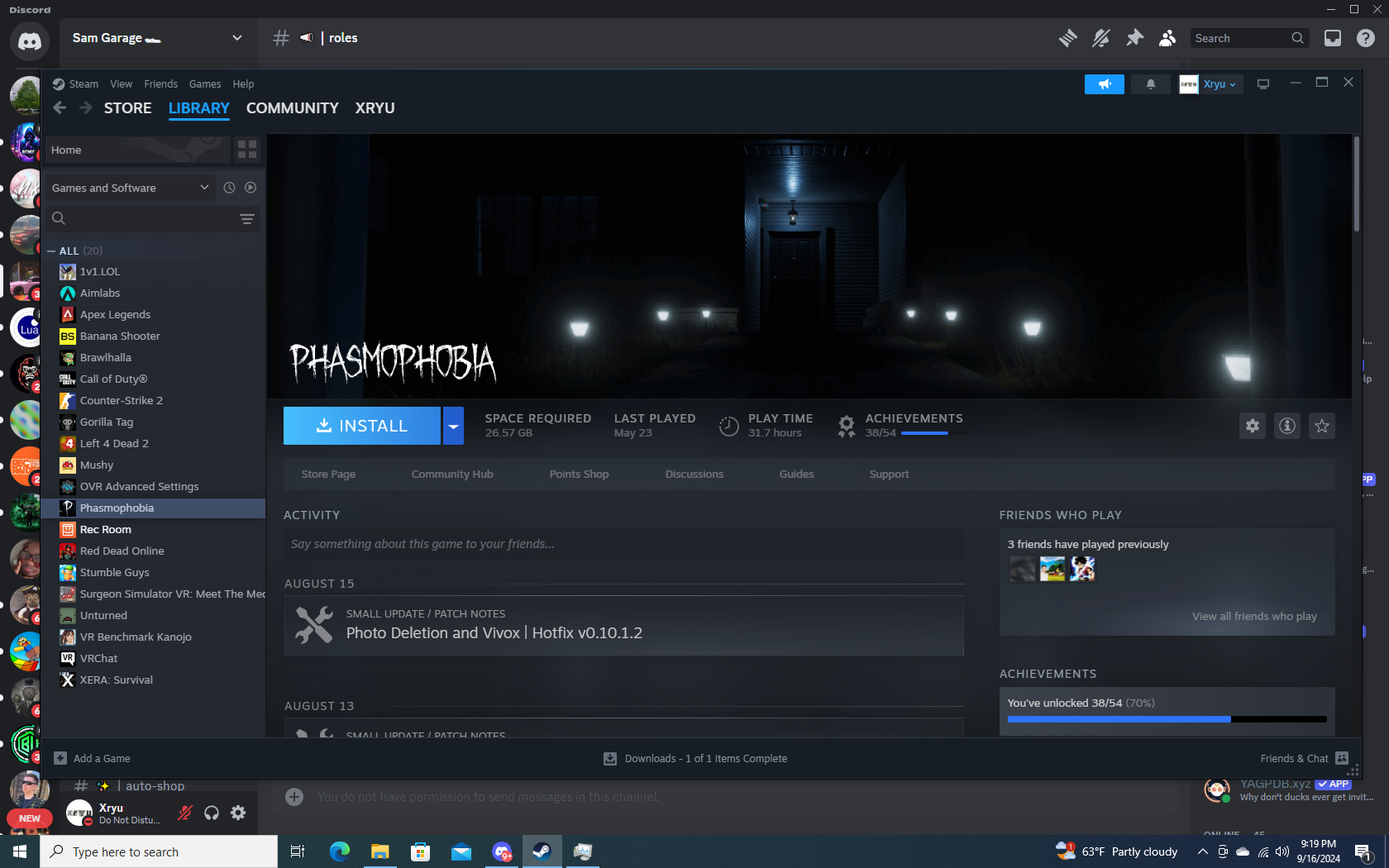Show Discord pinned messages
The height and width of the screenshot is (868, 1389).
pyautogui.click(x=1134, y=38)
